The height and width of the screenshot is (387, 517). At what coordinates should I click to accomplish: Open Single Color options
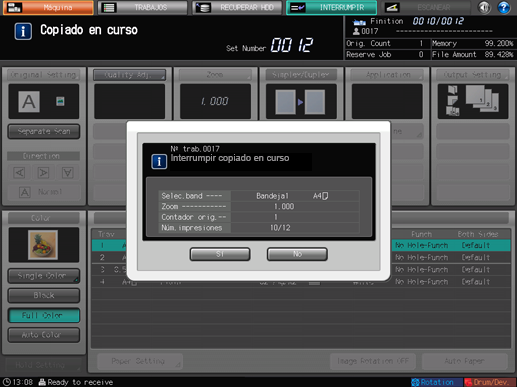[44, 276]
